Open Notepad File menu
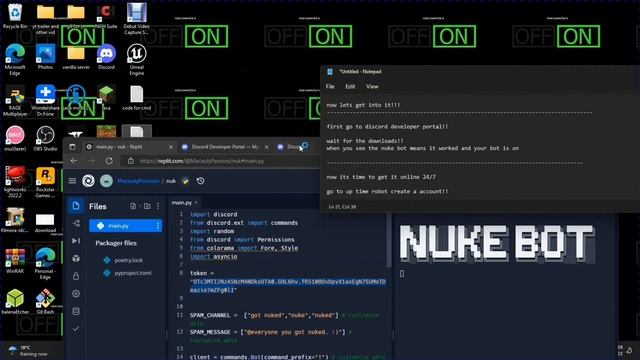 coord(330,87)
